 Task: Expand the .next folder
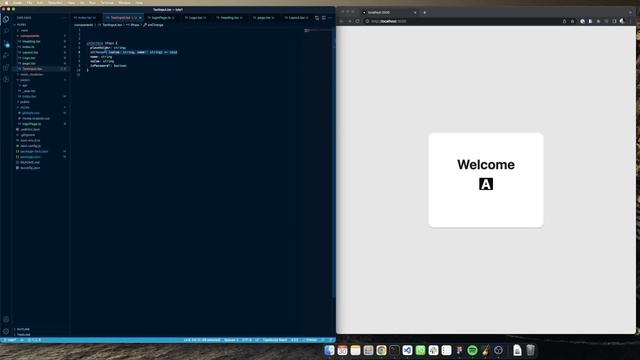(x=24, y=30)
